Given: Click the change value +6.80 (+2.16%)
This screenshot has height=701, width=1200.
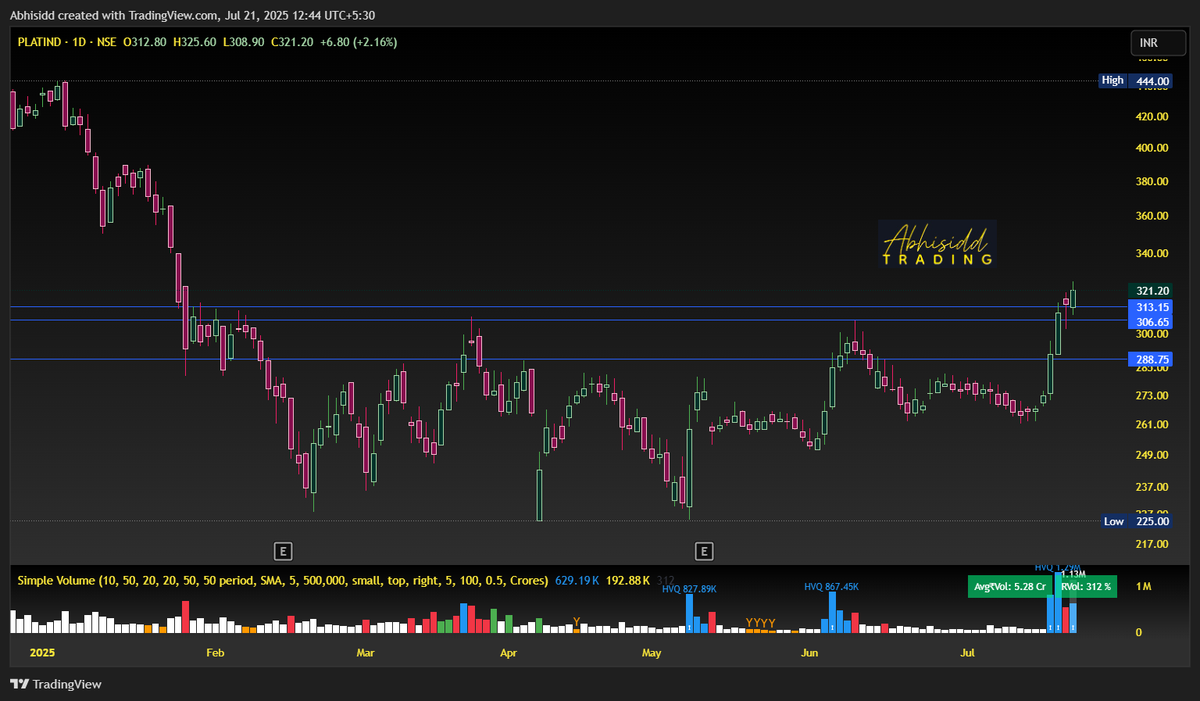Looking at the screenshot, I should tap(361, 41).
